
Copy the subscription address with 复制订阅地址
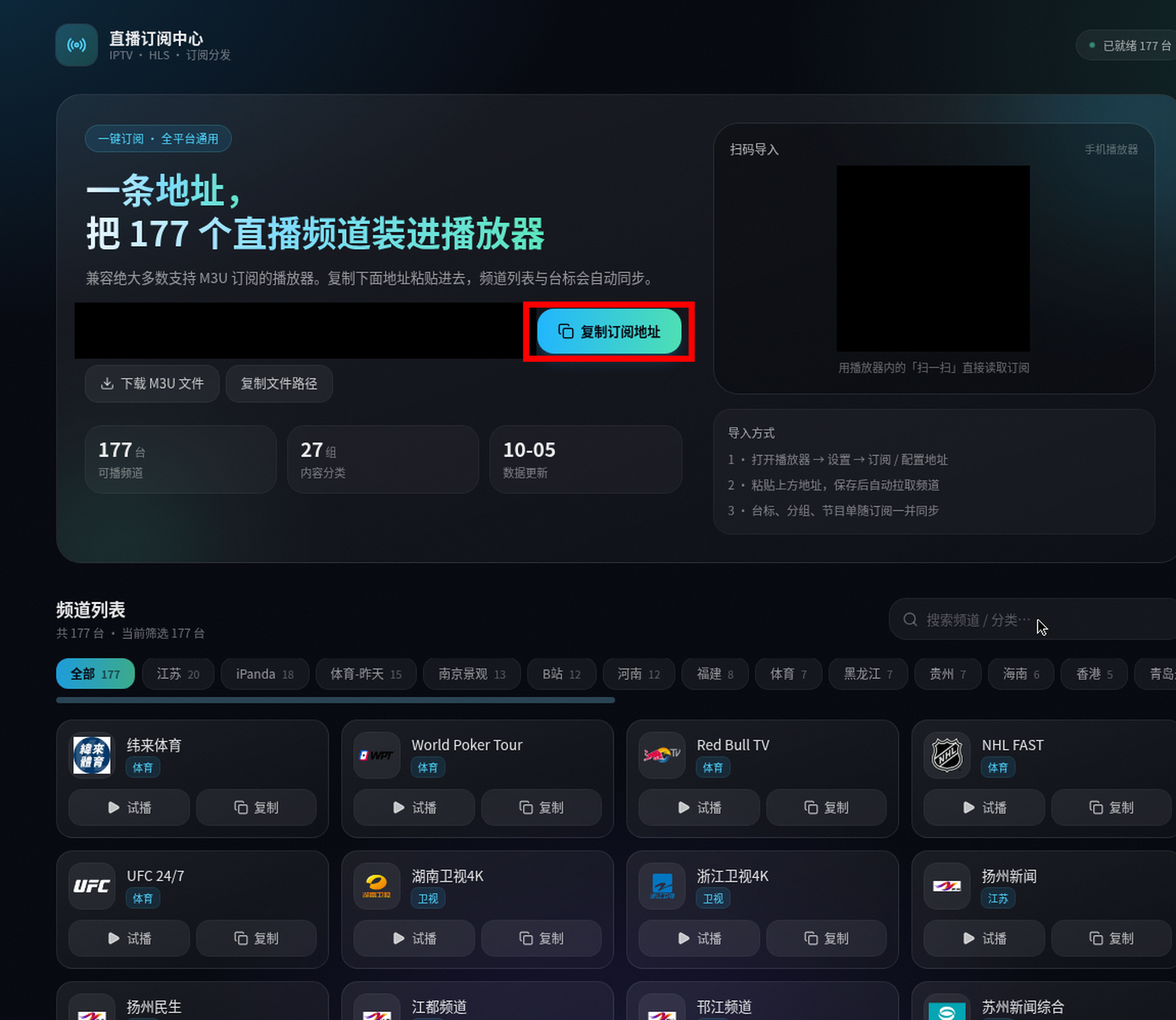pos(609,331)
